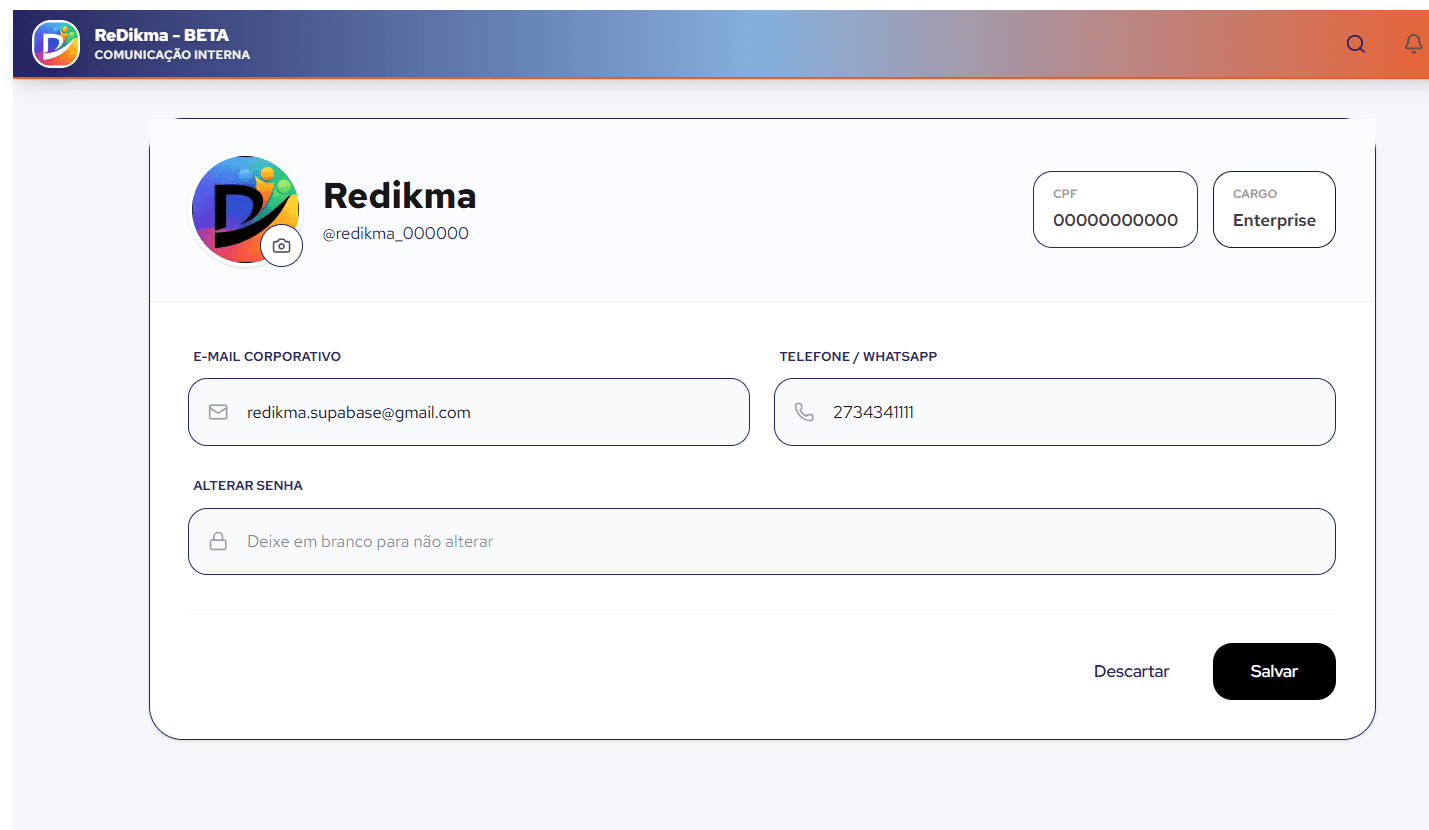Screen dimensions: 1429x830
Task: Click the Descartar button
Action: (x=1132, y=671)
